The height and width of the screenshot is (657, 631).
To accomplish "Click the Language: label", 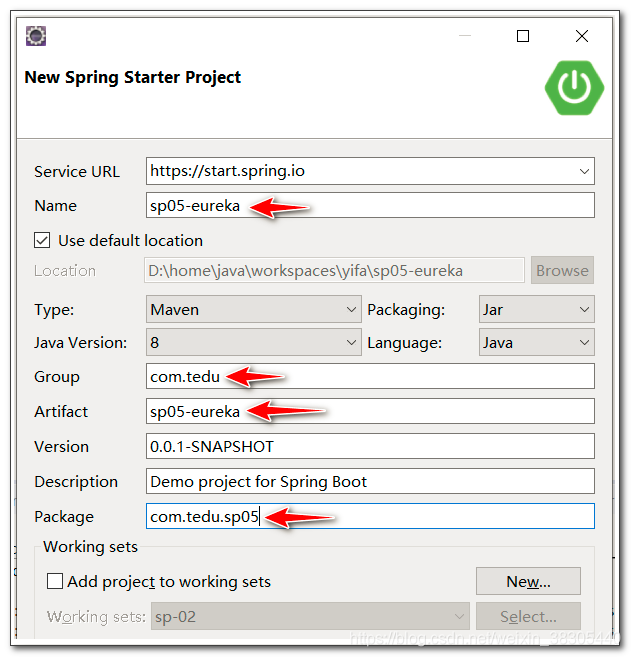I will 404,343.
